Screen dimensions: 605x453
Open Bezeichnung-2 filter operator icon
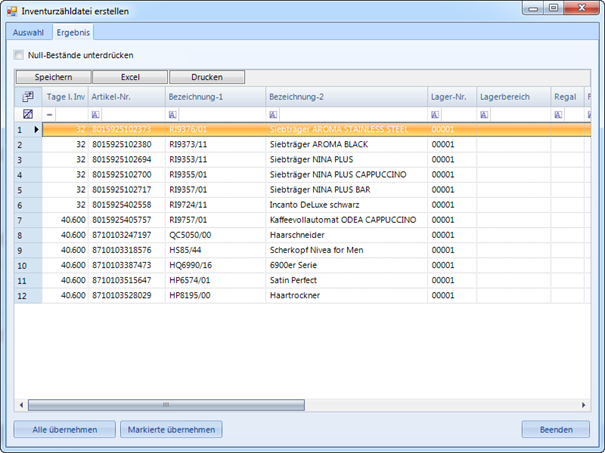273,115
